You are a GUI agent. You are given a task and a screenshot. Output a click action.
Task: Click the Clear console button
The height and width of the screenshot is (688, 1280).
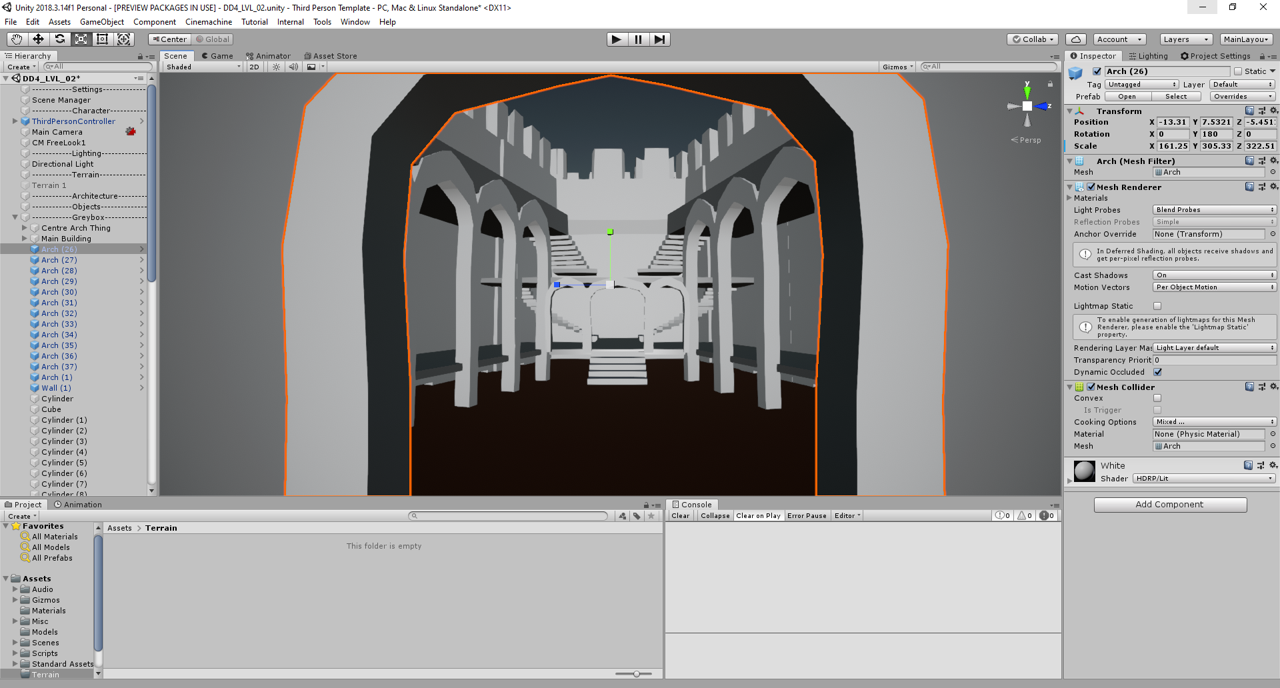click(680, 516)
